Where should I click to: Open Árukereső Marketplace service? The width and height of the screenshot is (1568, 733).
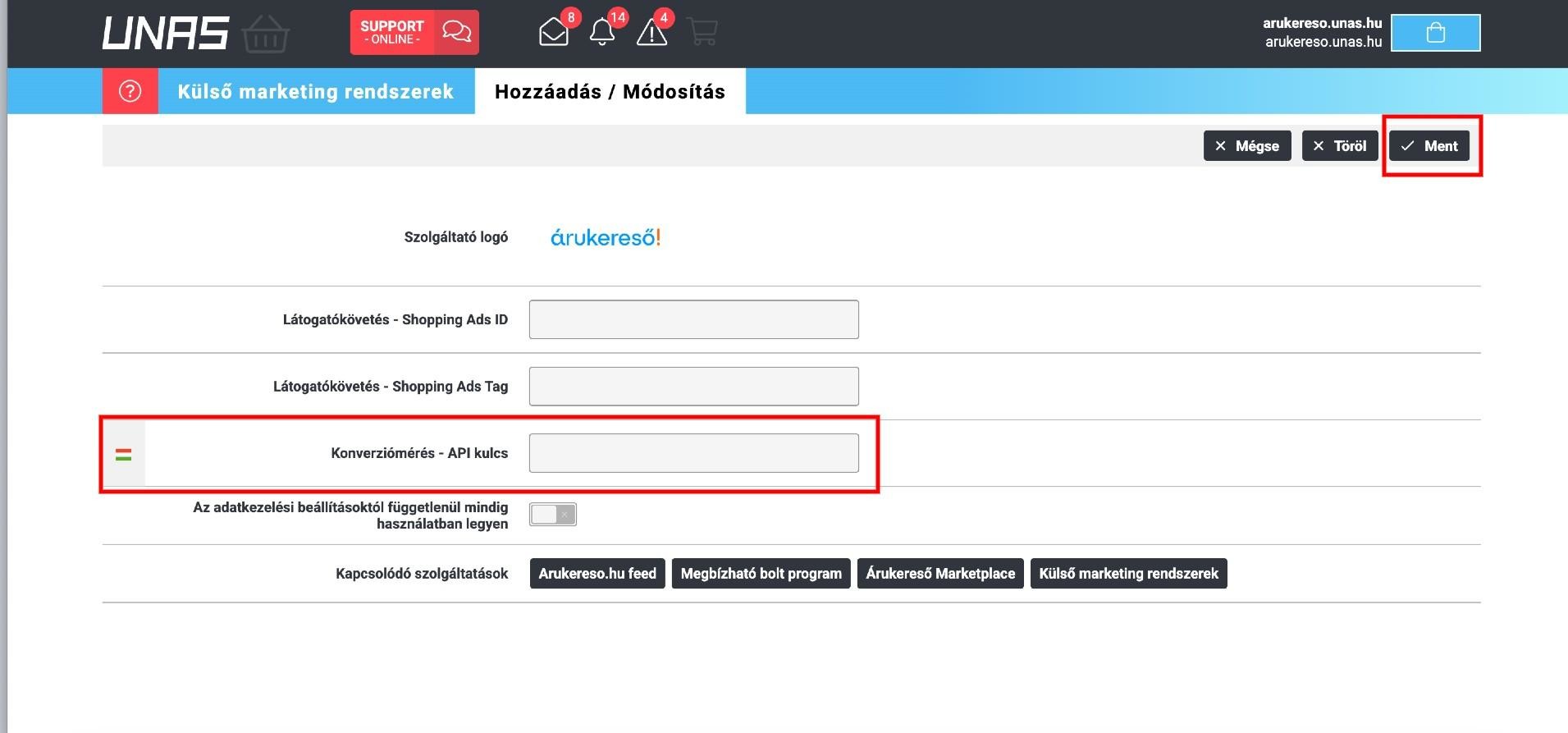[940, 574]
